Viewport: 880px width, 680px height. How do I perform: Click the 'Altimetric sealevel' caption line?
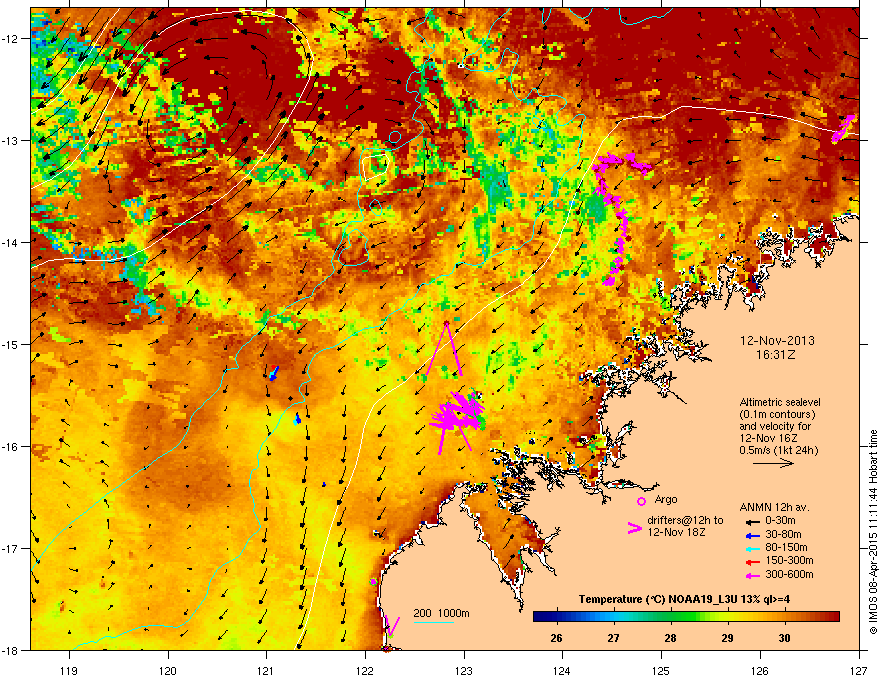[x=780, y=402]
